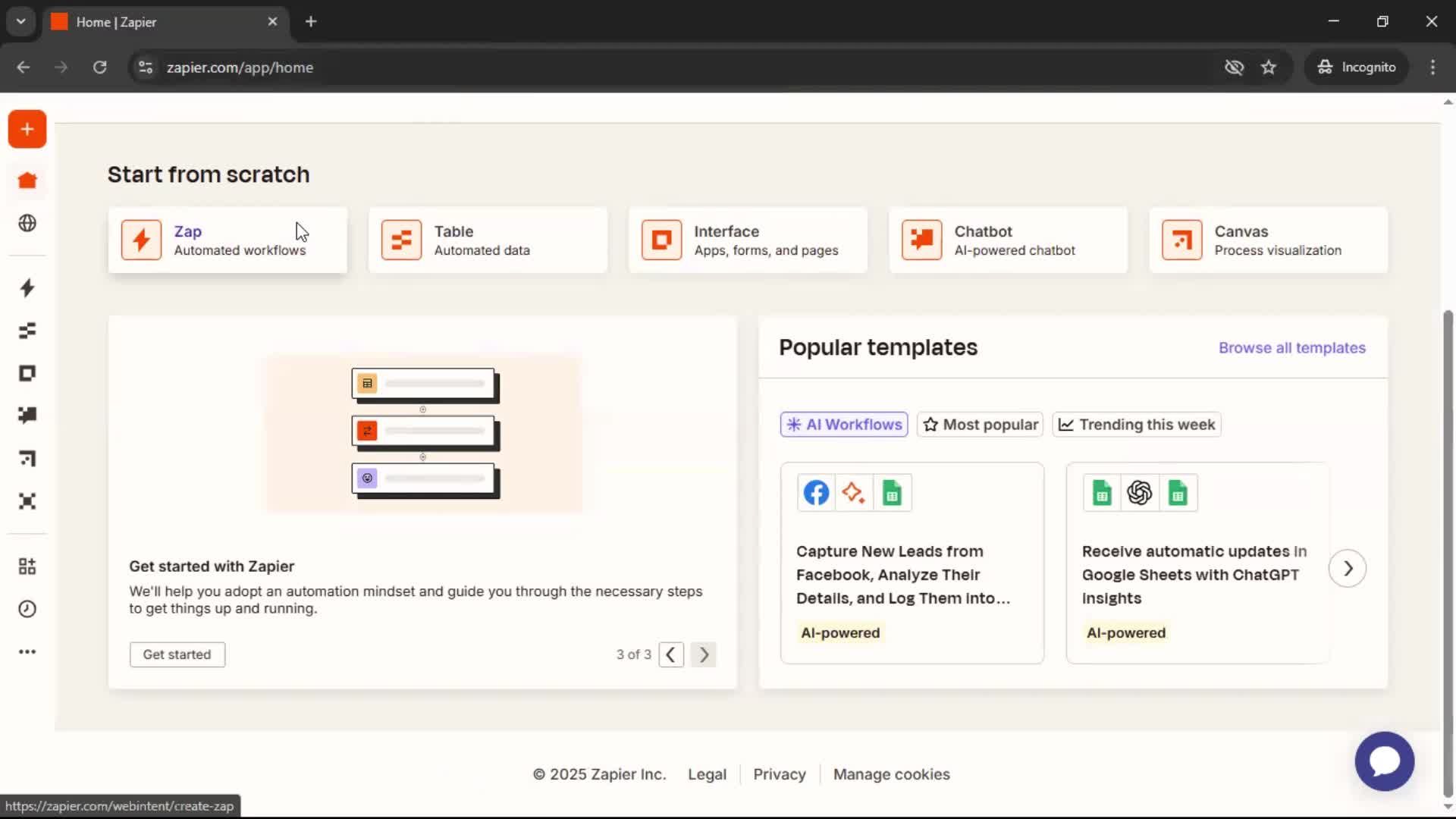The width and height of the screenshot is (1456, 819).
Task: Open Chrome three-dot menu
Action: click(x=1432, y=67)
